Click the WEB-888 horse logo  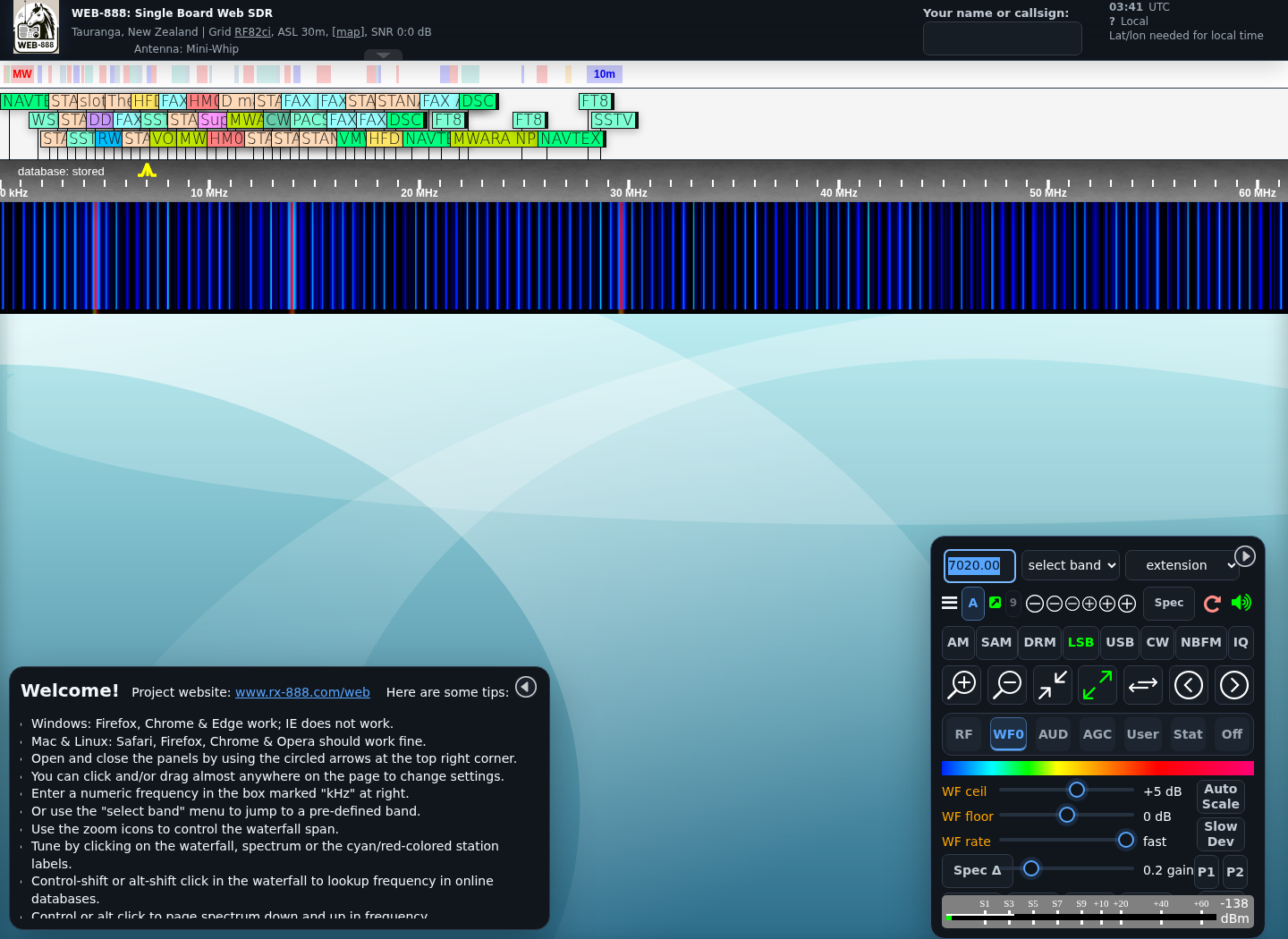pos(36,27)
